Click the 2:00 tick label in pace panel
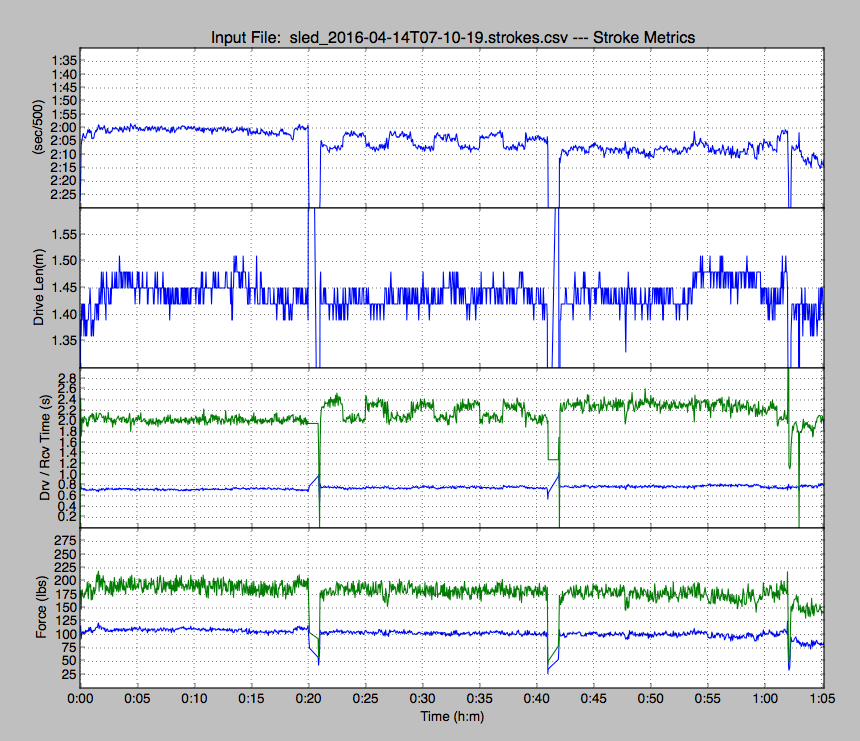Image resolution: width=860 pixels, height=741 pixels. click(x=62, y=128)
